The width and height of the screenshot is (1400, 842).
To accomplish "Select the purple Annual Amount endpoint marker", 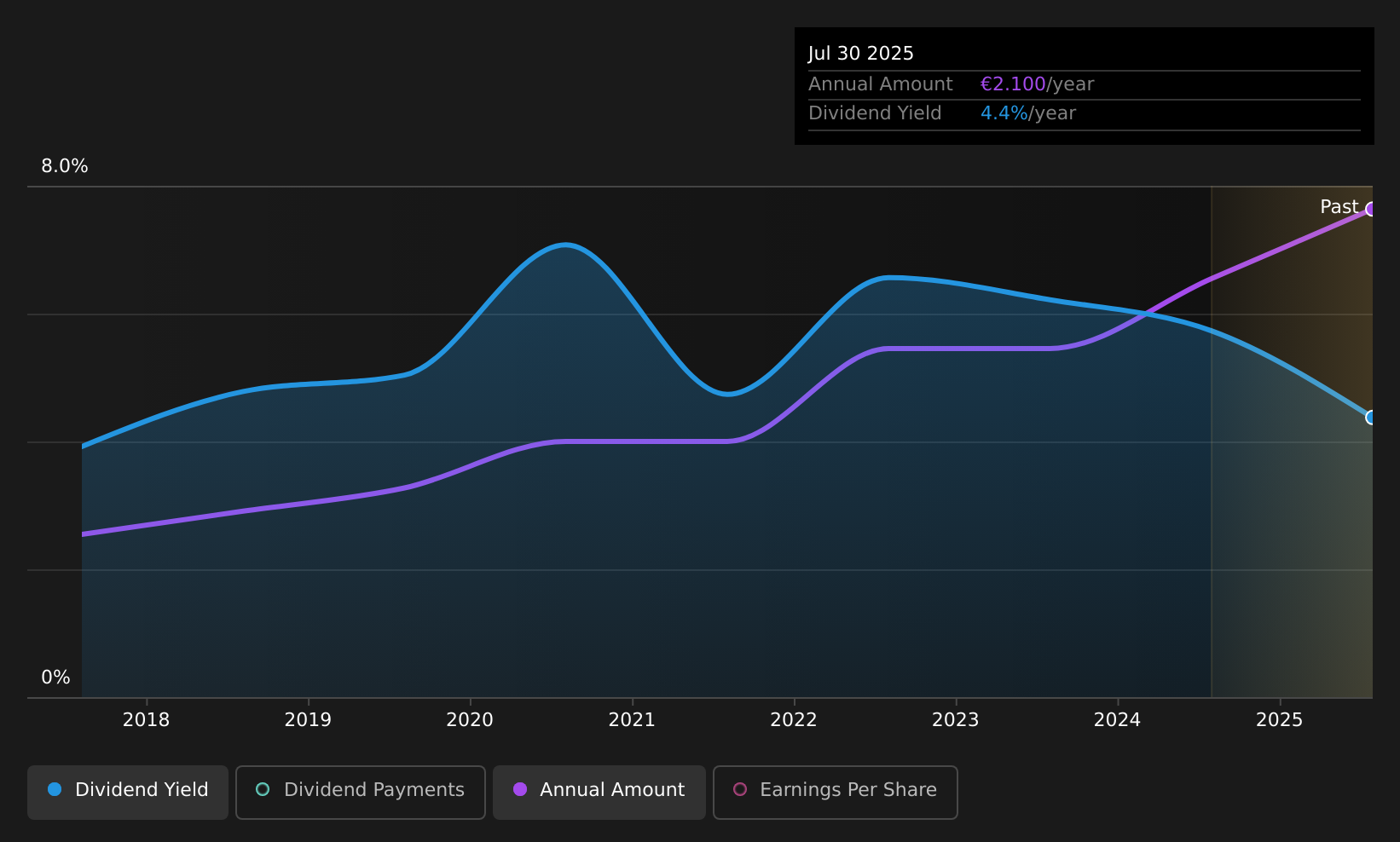I will click(x=1371, y=209).
